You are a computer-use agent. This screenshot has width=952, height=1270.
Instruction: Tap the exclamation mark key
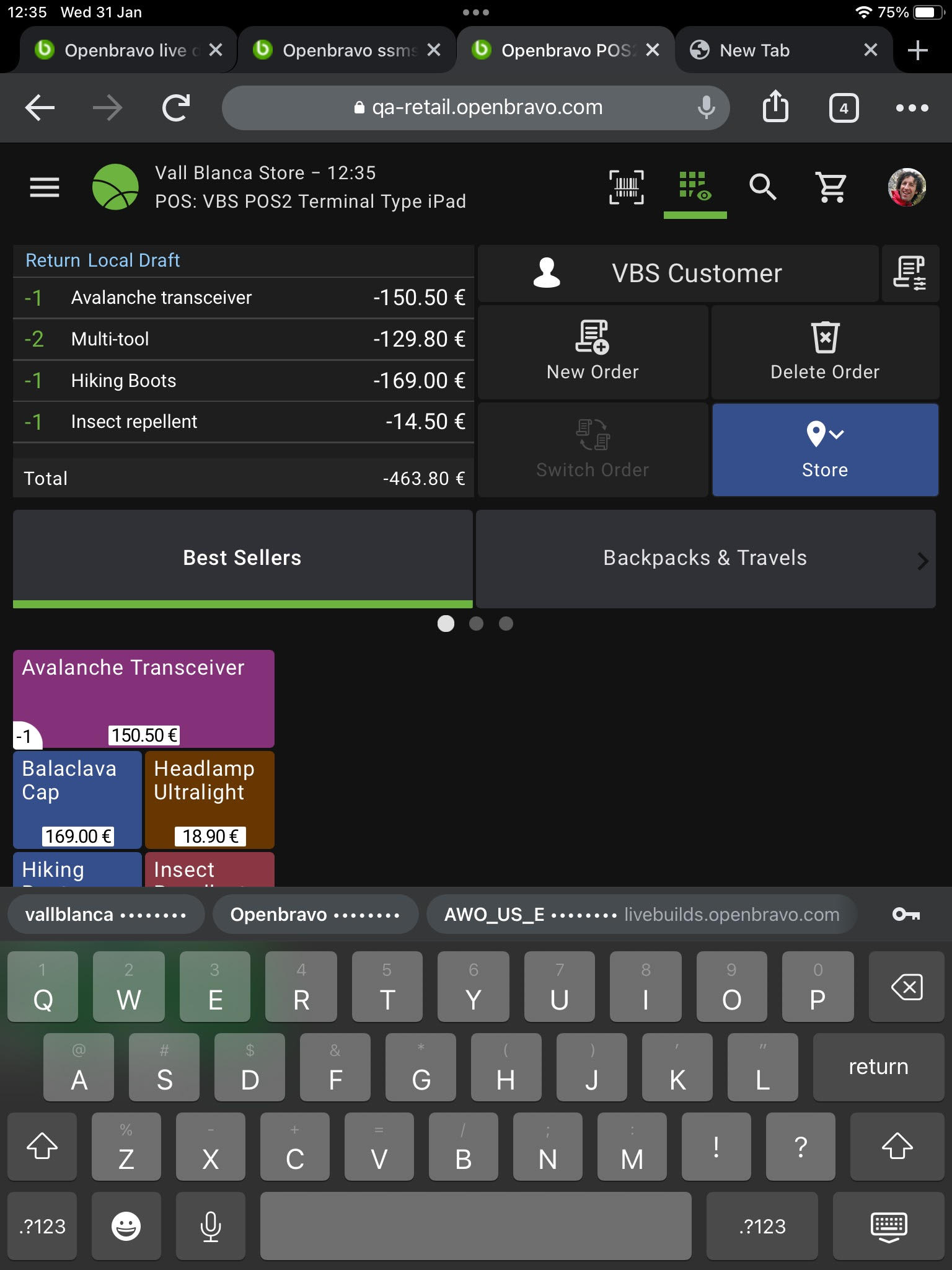pos(716,1147)
